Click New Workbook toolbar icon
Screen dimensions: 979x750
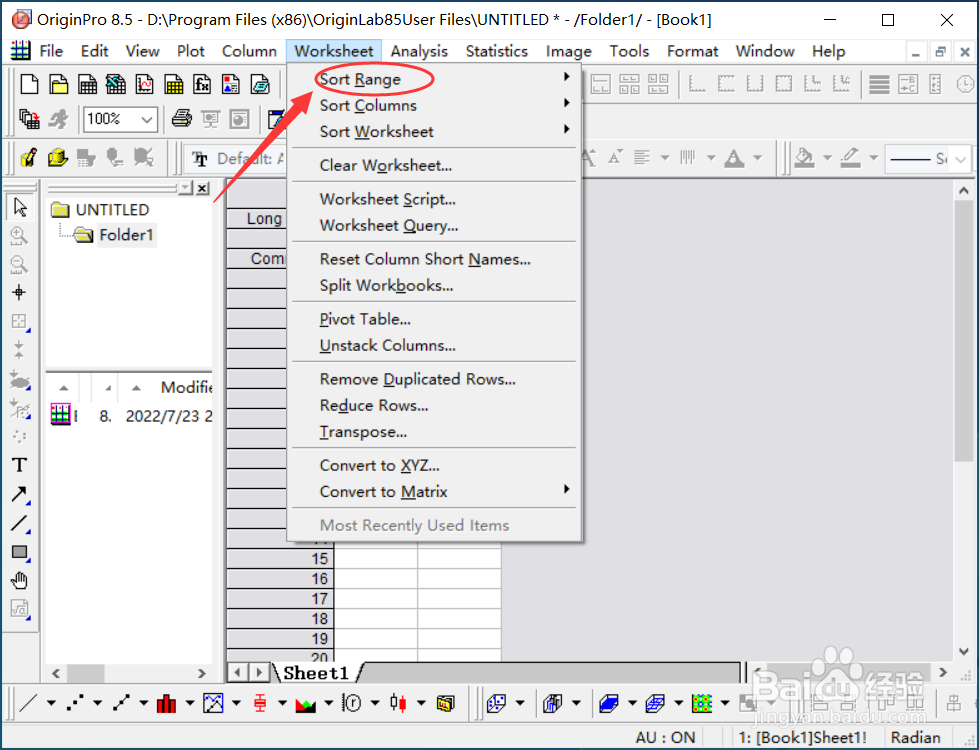tap(87, 84)
